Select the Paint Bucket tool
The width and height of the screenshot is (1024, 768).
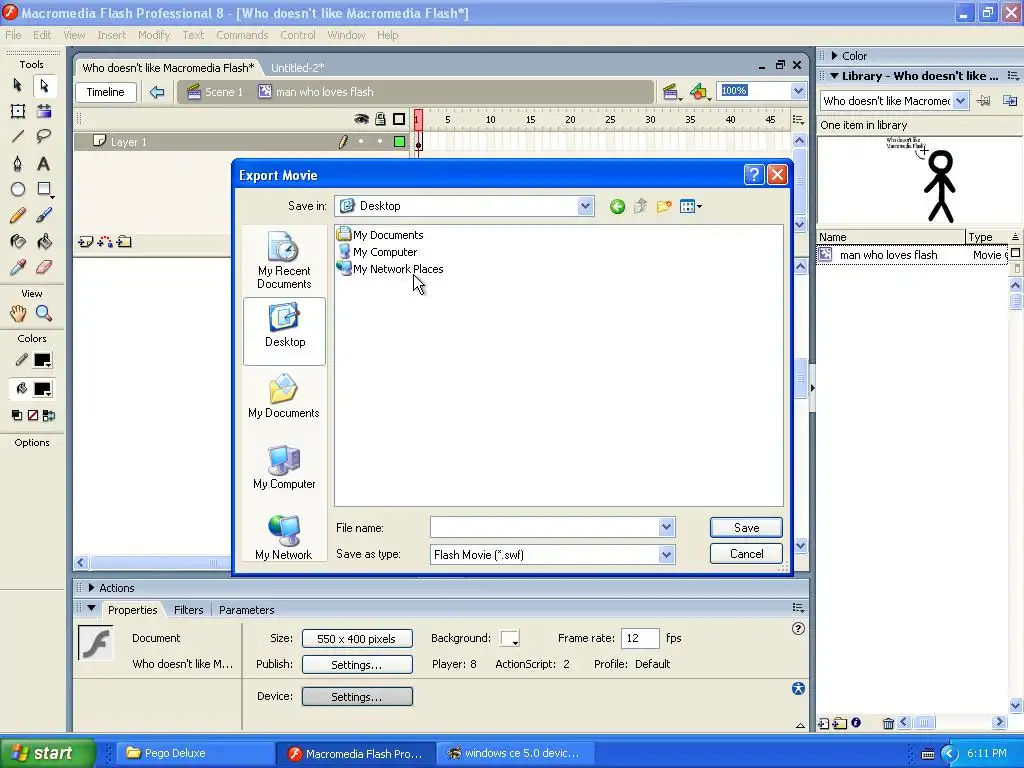click(44, 242)
